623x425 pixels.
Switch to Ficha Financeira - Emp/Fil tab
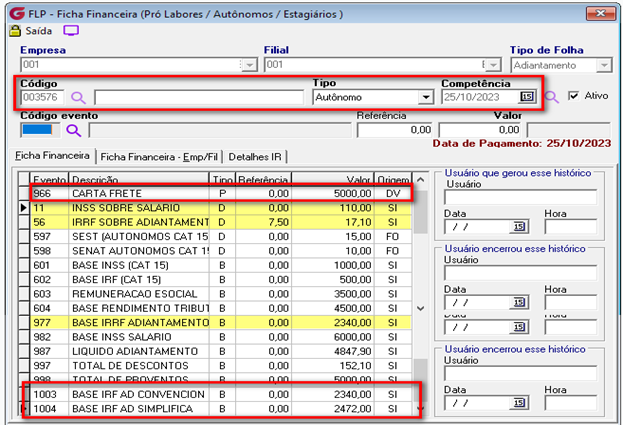pos(159,157)
